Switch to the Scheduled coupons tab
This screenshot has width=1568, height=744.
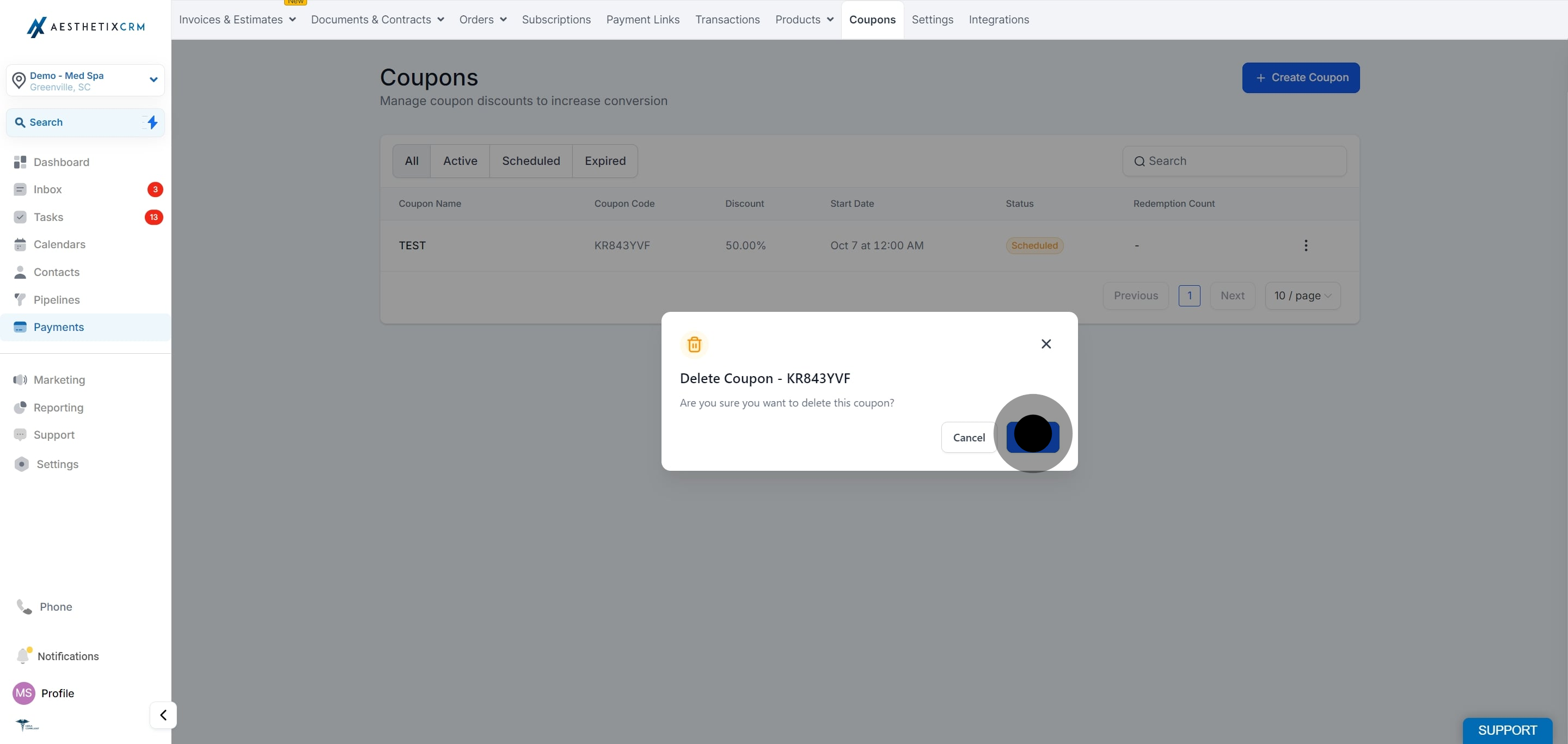pos(531,161)
